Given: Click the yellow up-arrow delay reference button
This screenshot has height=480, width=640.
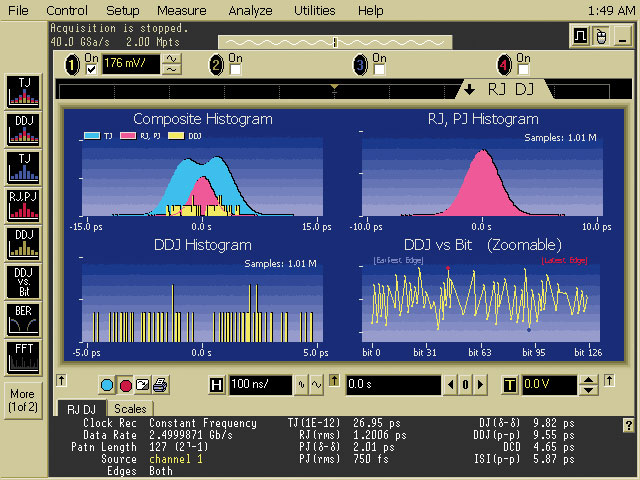Looking at the screenshot, I should [x=334, y=381].
